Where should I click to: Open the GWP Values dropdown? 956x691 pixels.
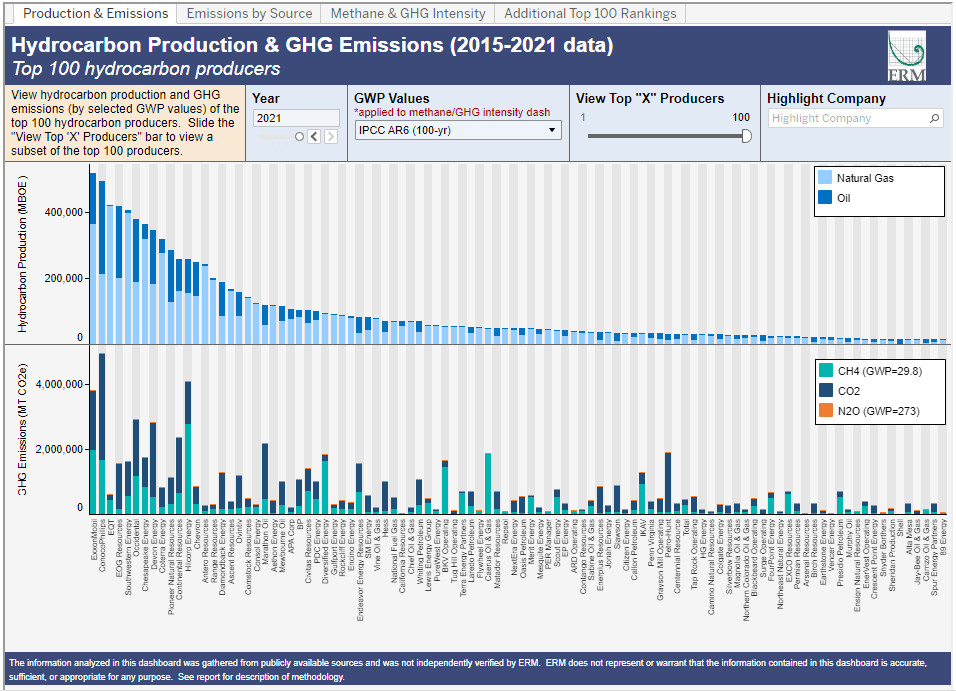458,130
